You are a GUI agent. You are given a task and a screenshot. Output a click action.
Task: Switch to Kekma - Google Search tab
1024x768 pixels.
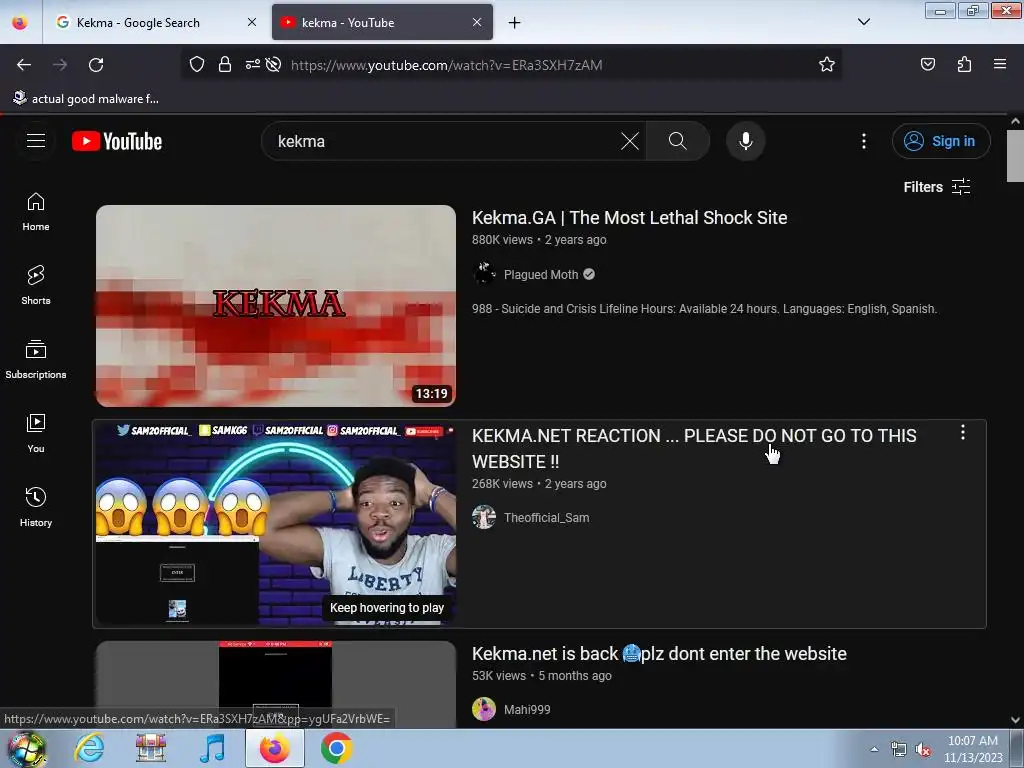tap(155, 22)
